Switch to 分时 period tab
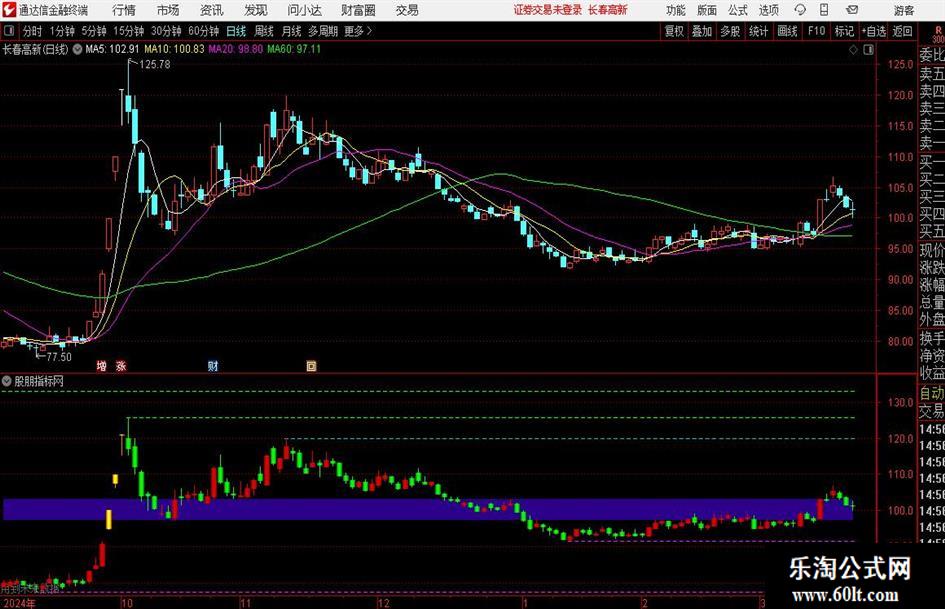 (x=33, y=31)
